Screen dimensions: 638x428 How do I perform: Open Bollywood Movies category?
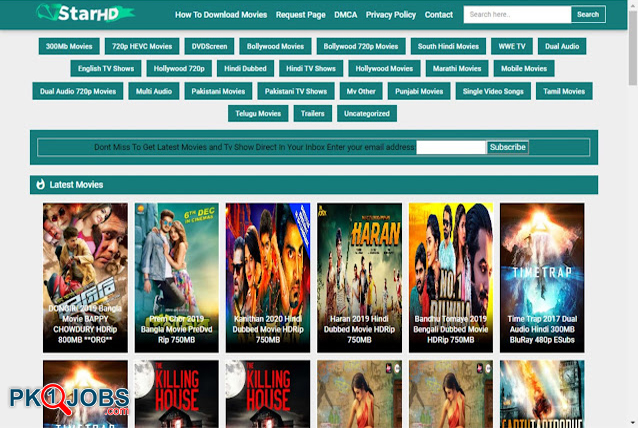pyautogui.click(x=275, y=46)
